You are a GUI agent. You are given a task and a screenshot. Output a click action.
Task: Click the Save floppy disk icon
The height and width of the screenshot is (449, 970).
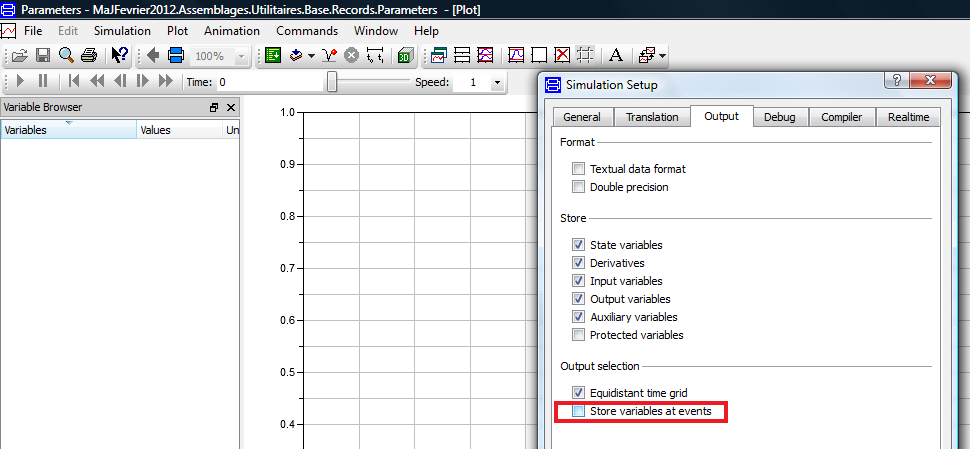pos(43,56)
